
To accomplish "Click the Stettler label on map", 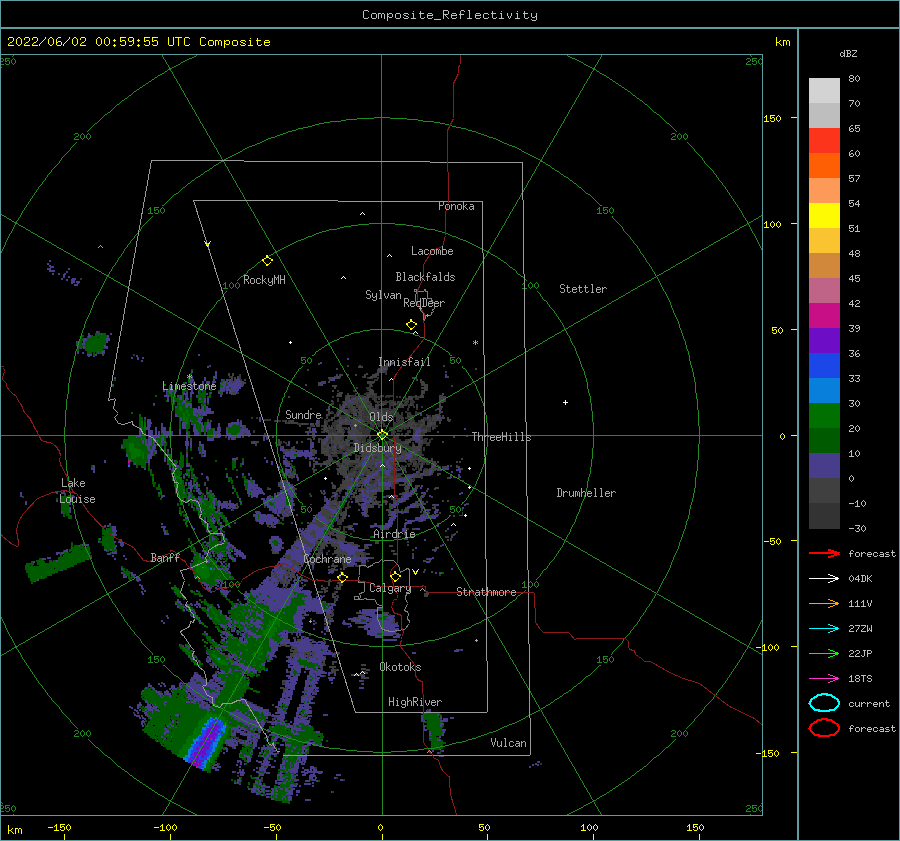I will [x=583, y=289].
